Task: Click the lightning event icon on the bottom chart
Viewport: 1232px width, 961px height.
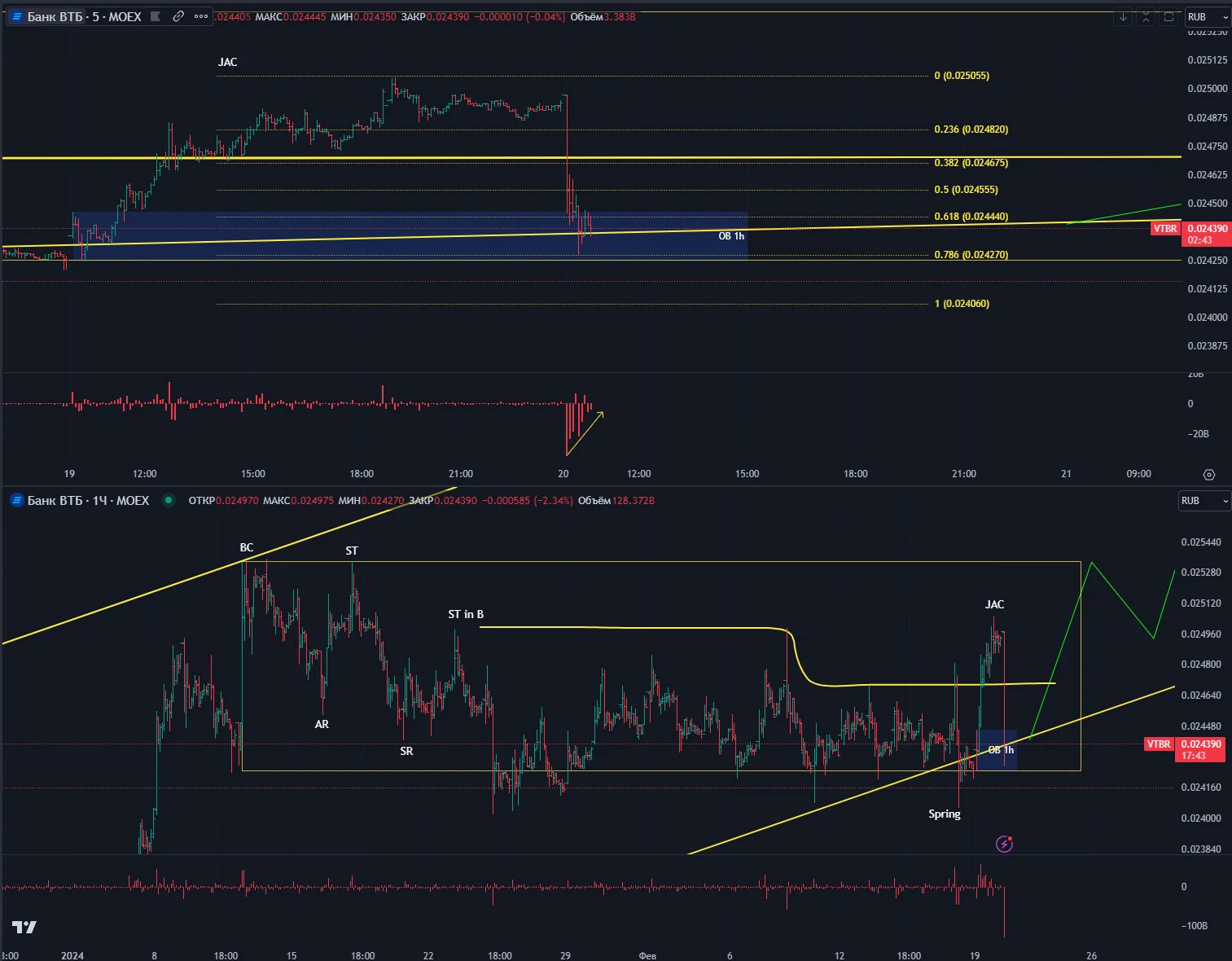Action: 1005,844
